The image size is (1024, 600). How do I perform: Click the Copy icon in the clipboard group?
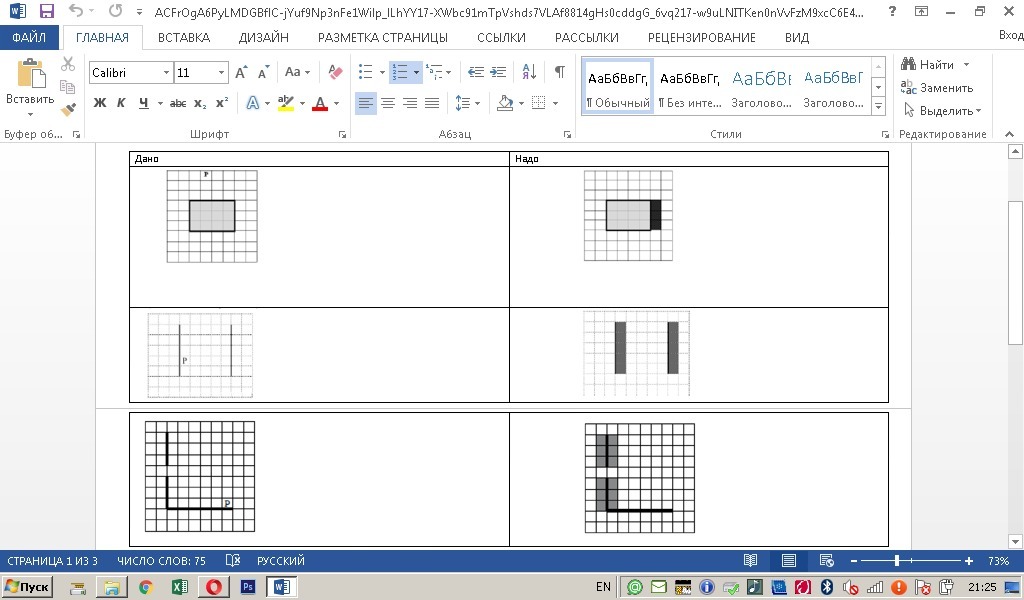click(67, 86)
